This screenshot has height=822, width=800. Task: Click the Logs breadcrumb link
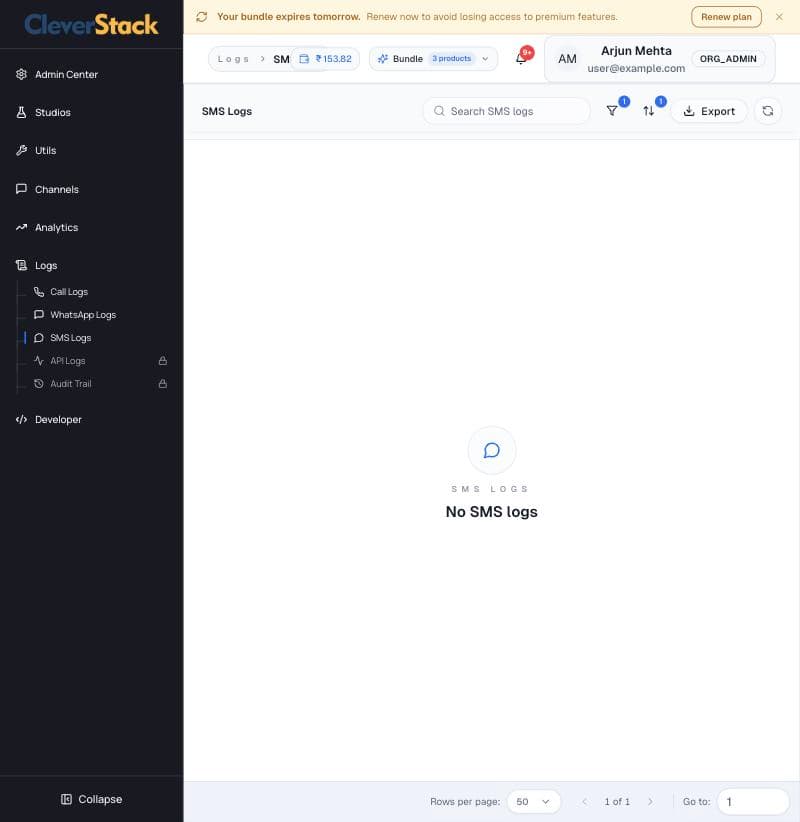233,59
